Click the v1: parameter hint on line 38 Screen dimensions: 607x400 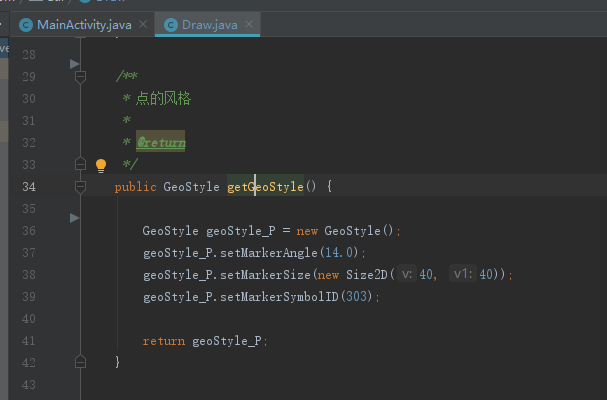463,274
